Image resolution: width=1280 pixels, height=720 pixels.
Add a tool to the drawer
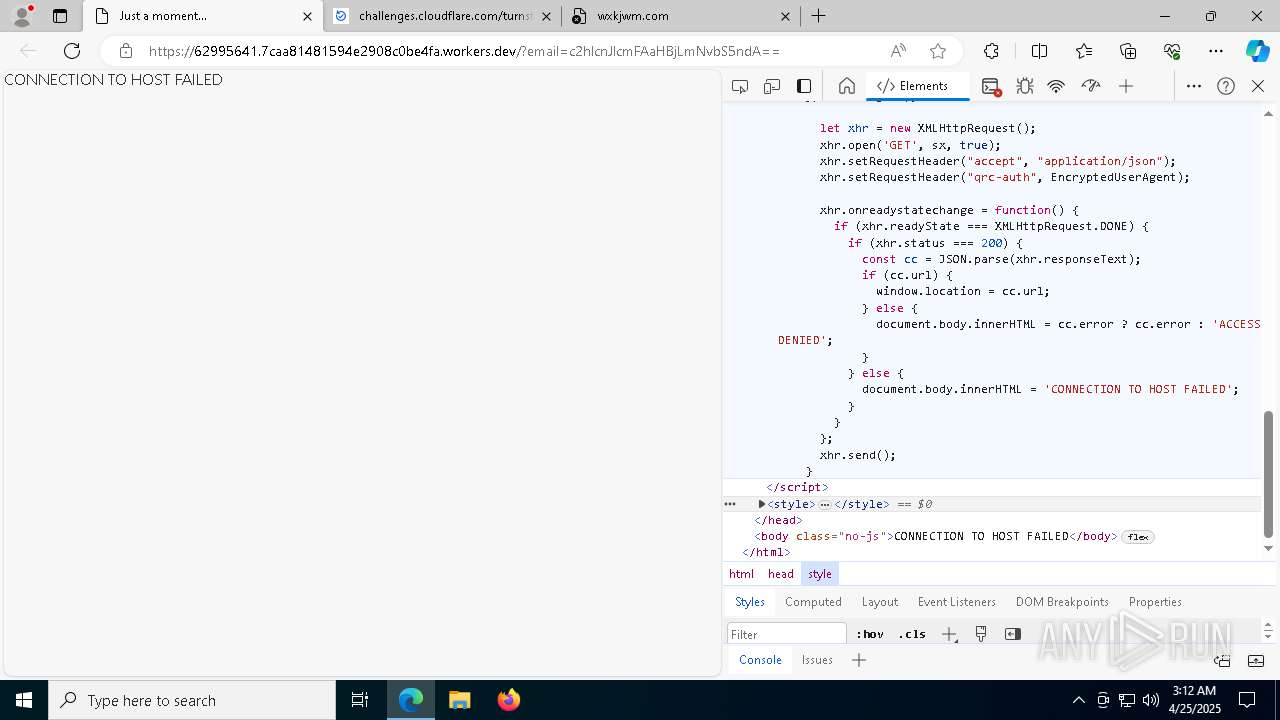(x=859, y=660)
